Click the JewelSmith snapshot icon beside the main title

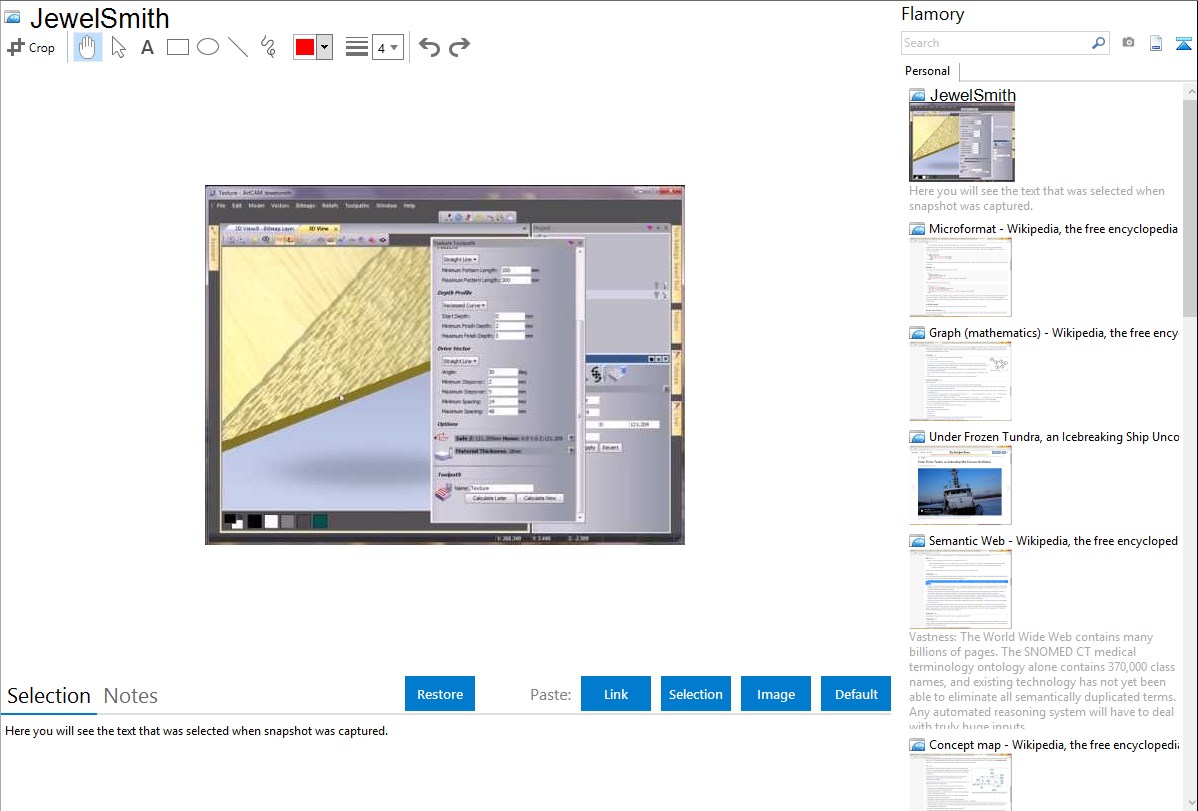[x=13, y=17]
